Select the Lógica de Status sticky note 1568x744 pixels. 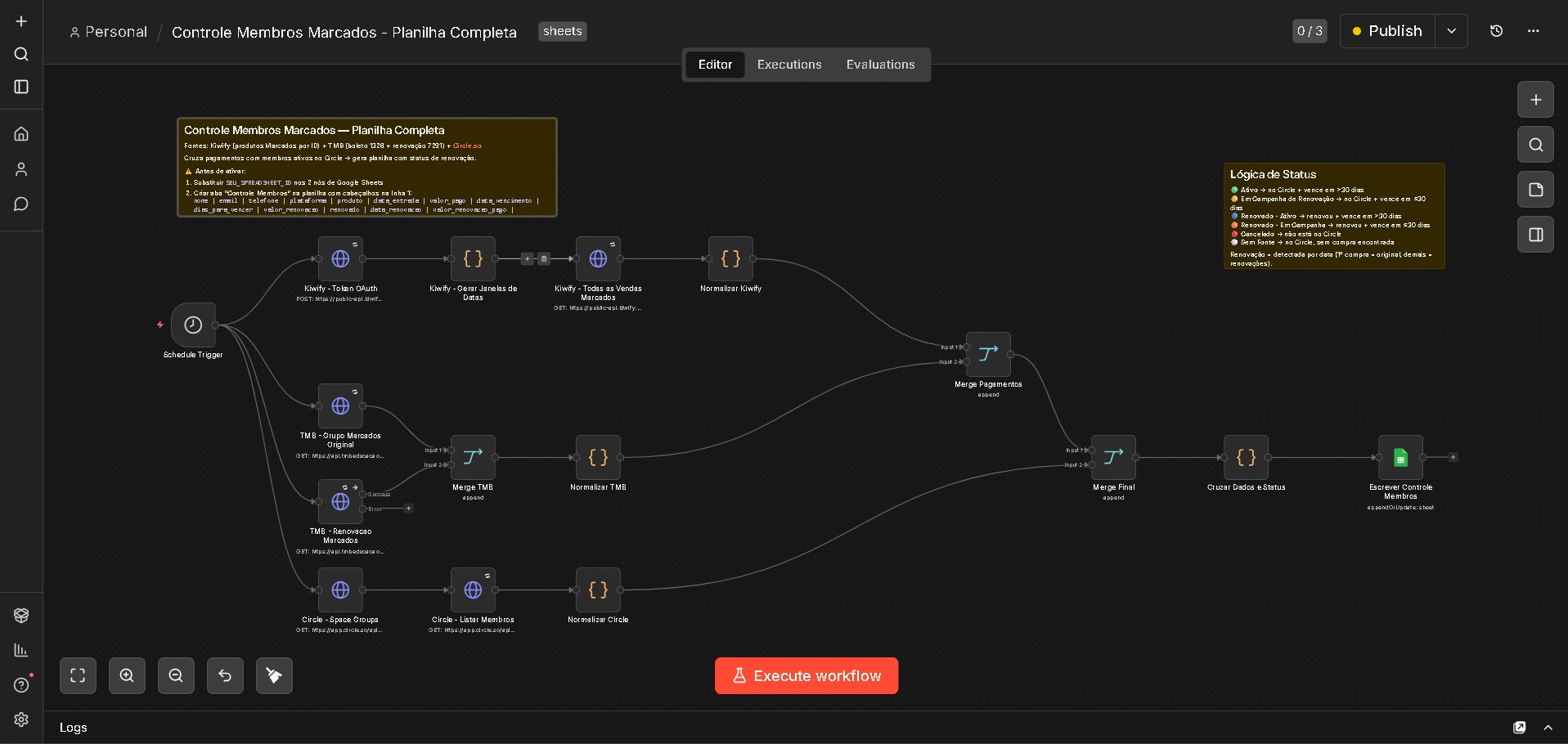point(1334,216)
